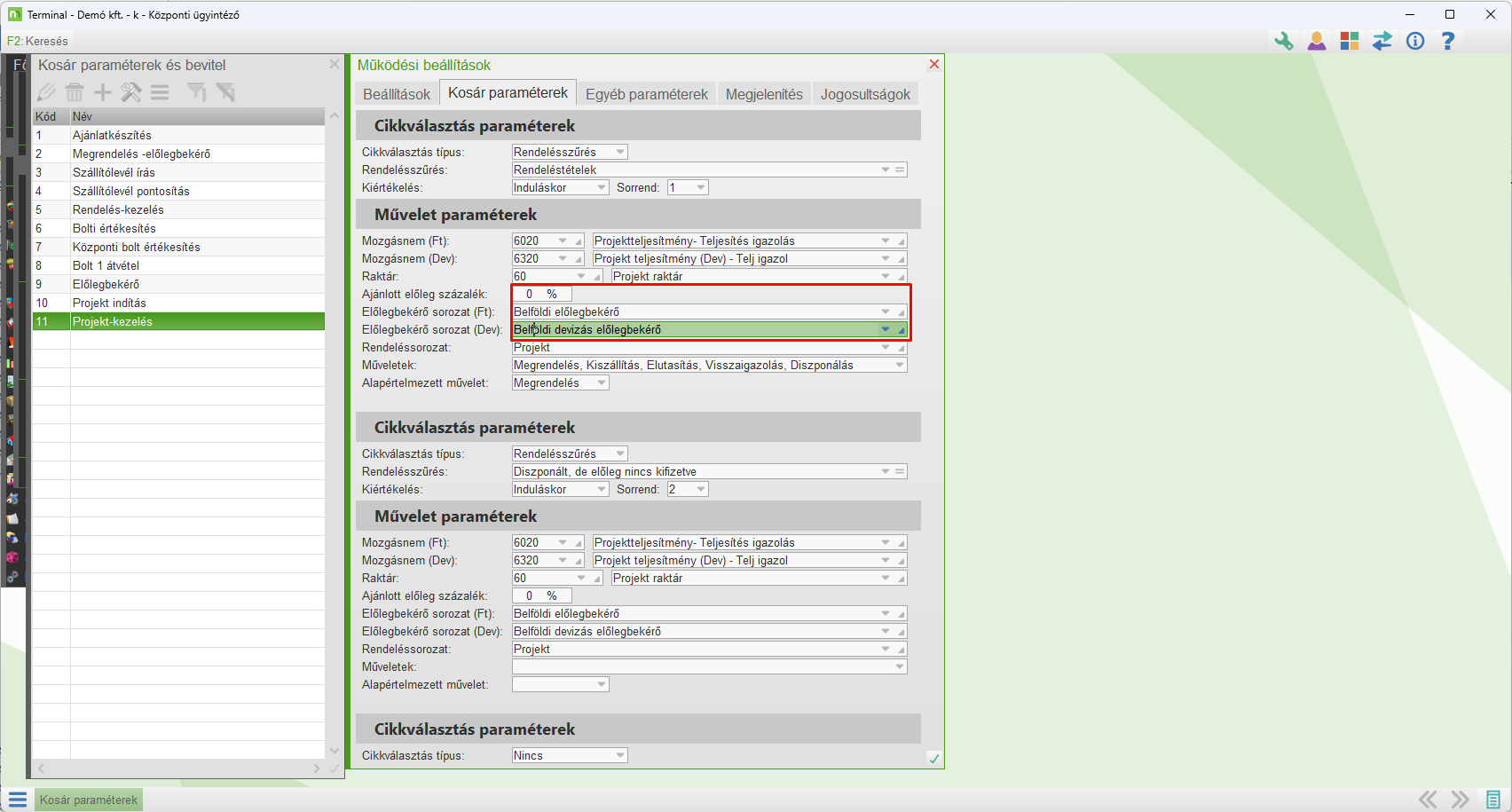
Task: Open the blue hamburger menu at bottom left
Action: [18, 800]
